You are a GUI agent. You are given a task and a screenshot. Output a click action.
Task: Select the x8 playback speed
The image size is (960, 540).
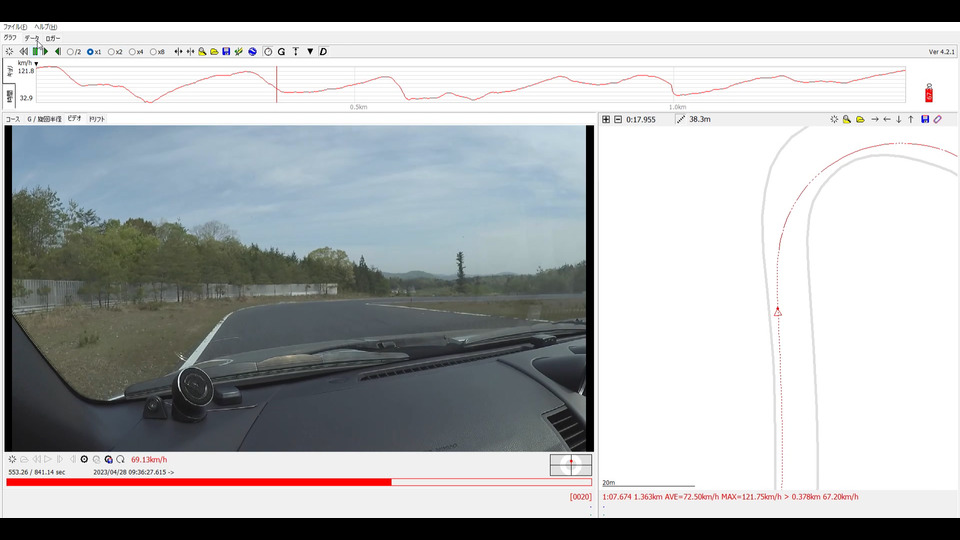click(x=157, y=52)
